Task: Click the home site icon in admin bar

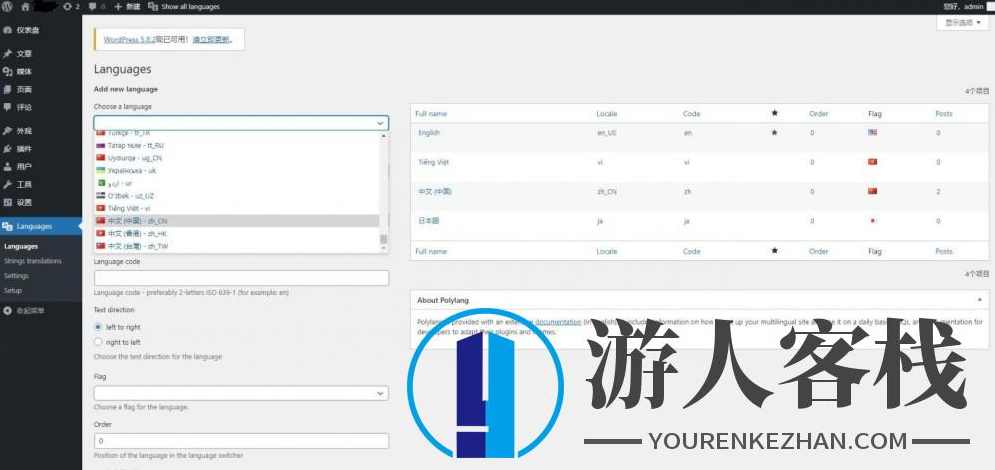Action: point(25,6)
